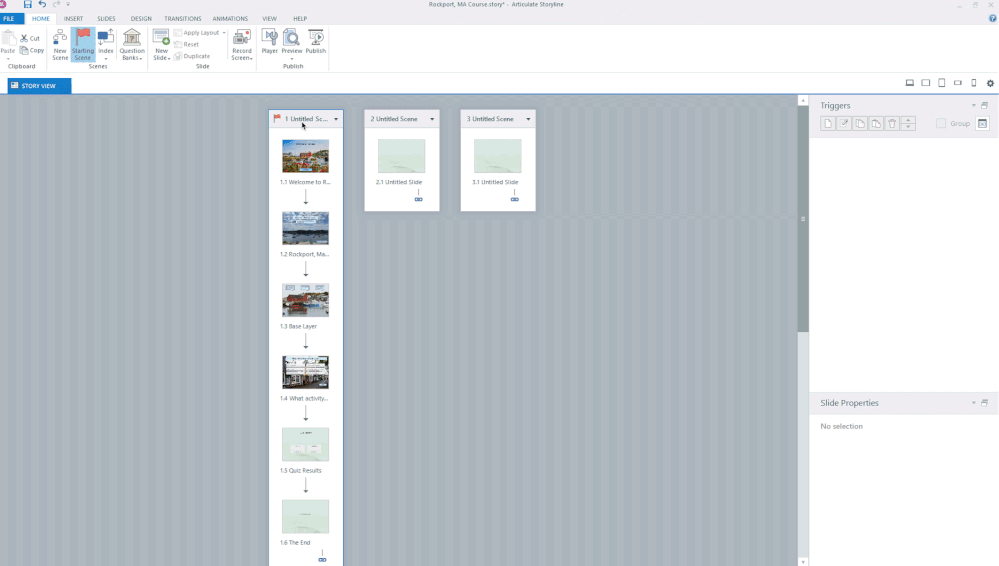Click the copy trigger icon

(860, 124)
